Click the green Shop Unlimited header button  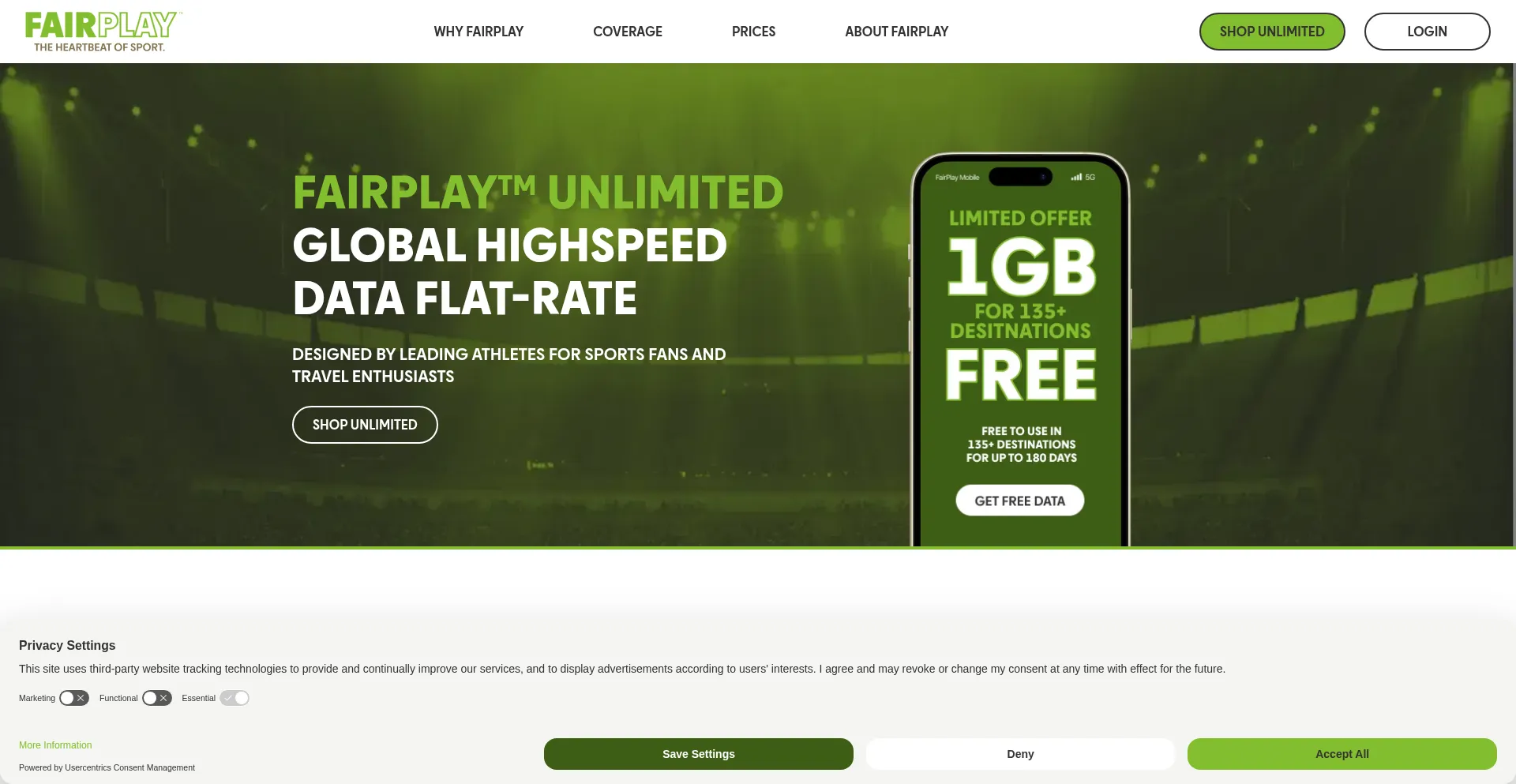[x=1272, y=32]
